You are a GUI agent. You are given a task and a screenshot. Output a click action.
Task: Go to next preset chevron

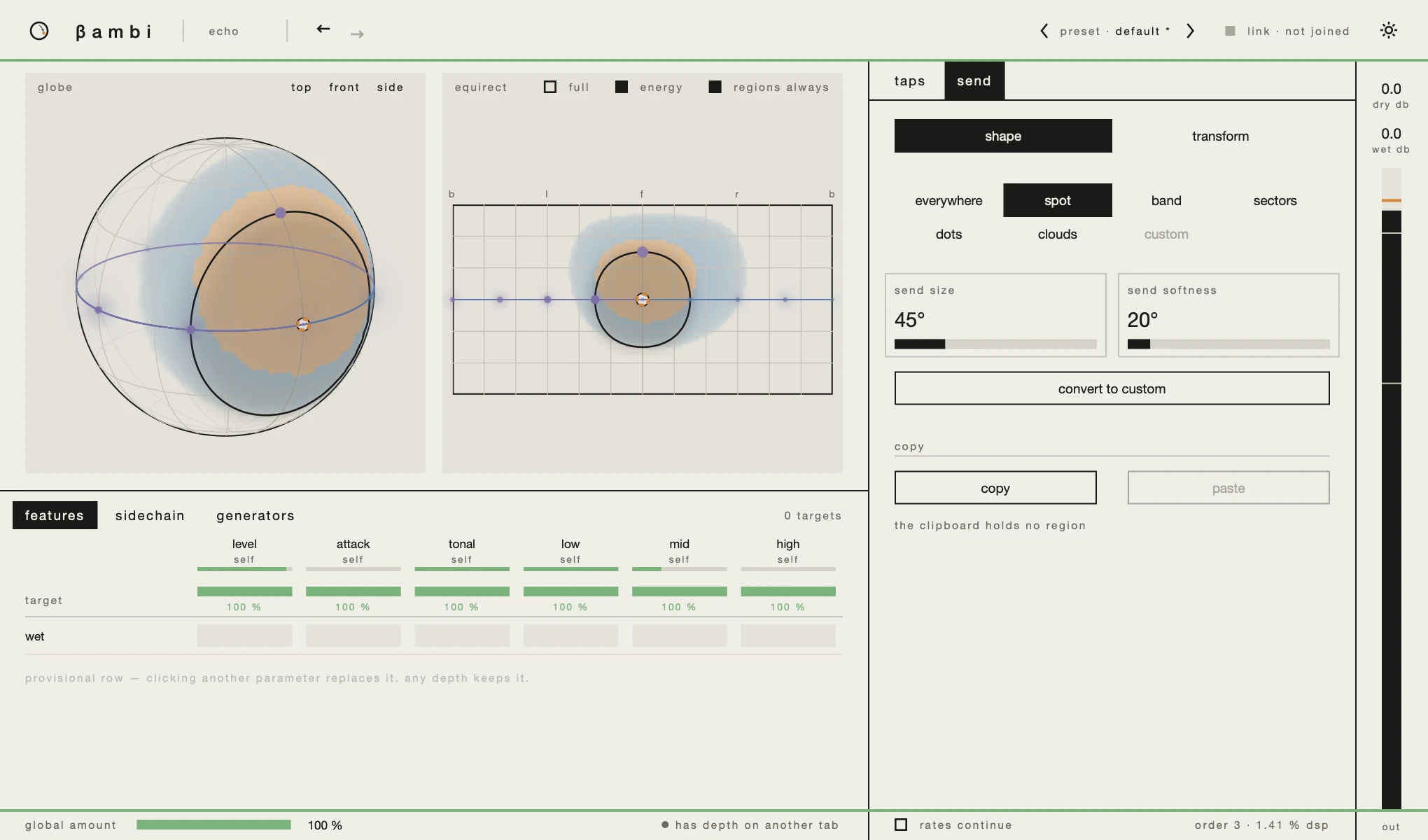click(x=1190, y=31)
